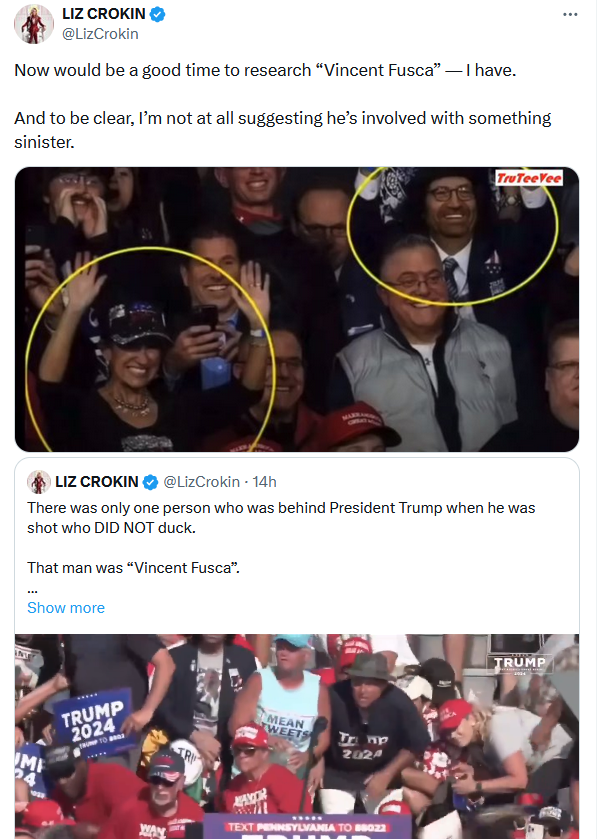Click the quoted tweet text about not ducking
Viewport: 599px width, 839px height.
pos(281,517)
